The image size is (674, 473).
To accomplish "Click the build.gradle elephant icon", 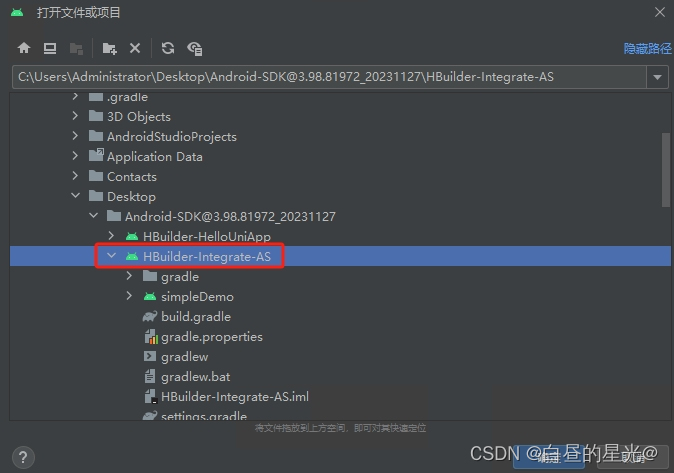I will [150, 317].
